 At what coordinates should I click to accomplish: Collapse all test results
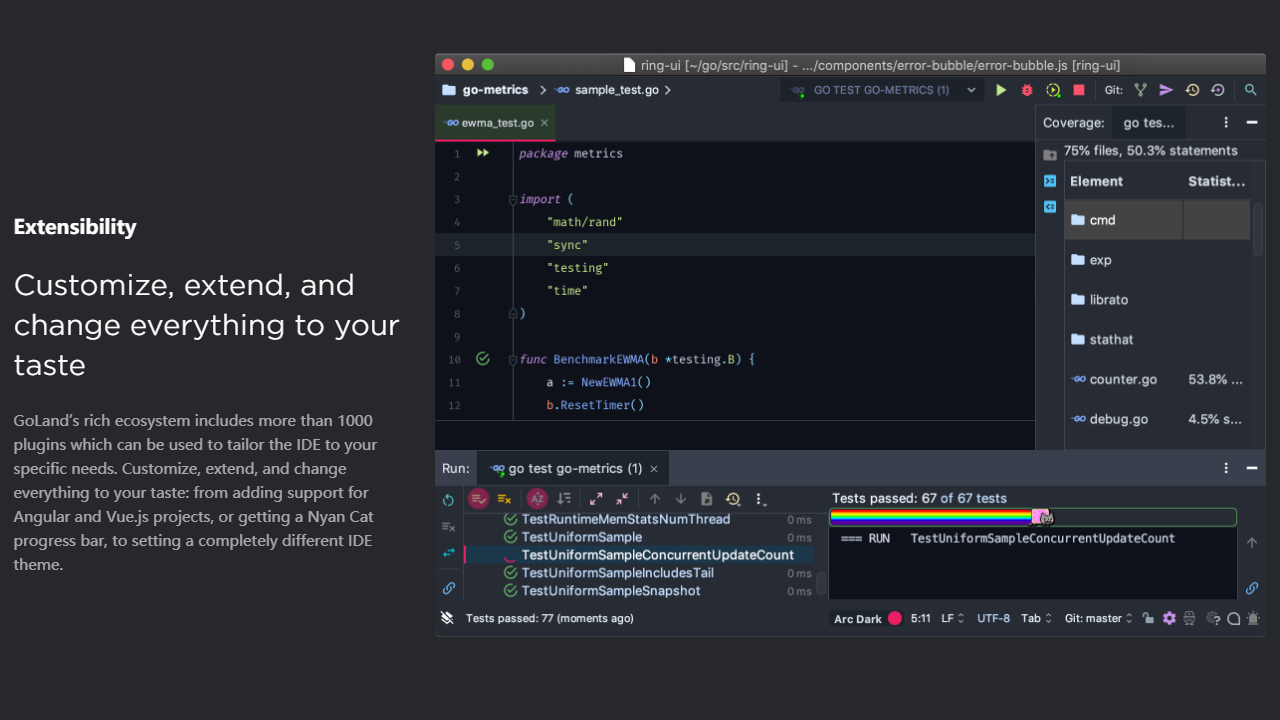point(622,499)
